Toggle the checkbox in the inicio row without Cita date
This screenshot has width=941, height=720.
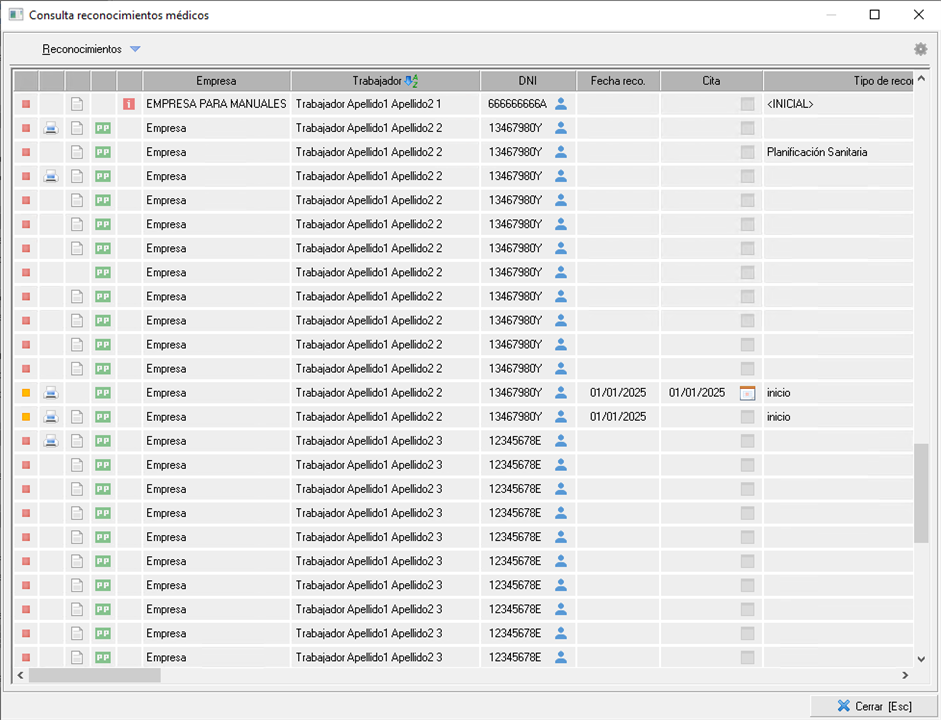(747, 417)
